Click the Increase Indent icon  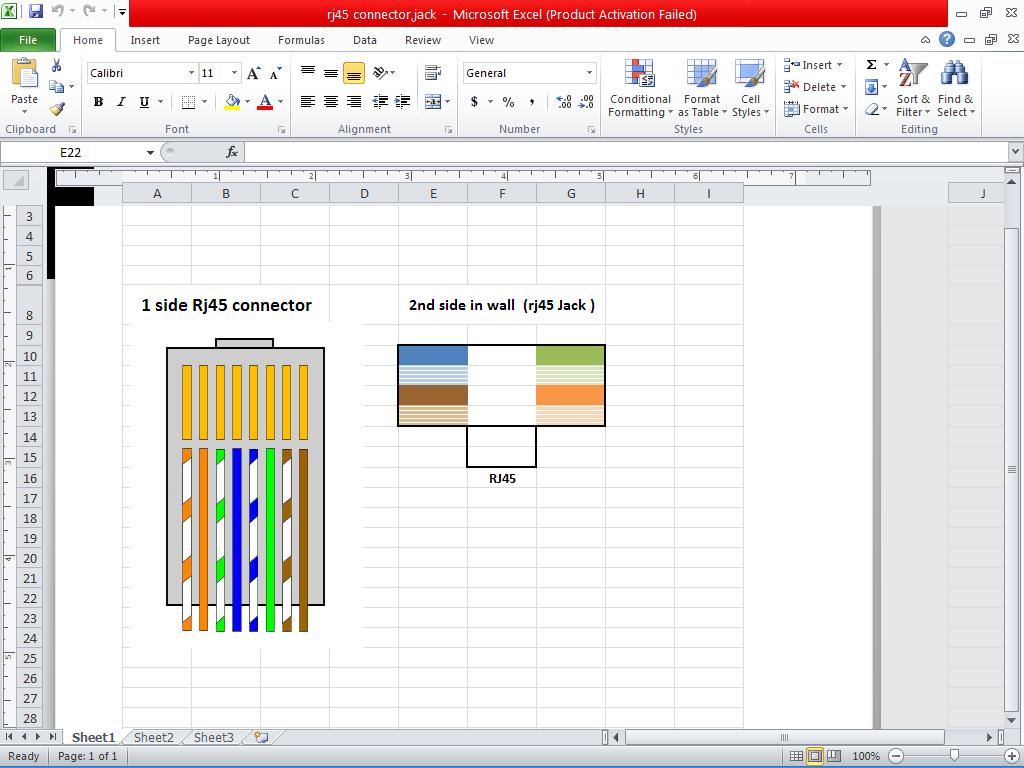coord(403,101)
